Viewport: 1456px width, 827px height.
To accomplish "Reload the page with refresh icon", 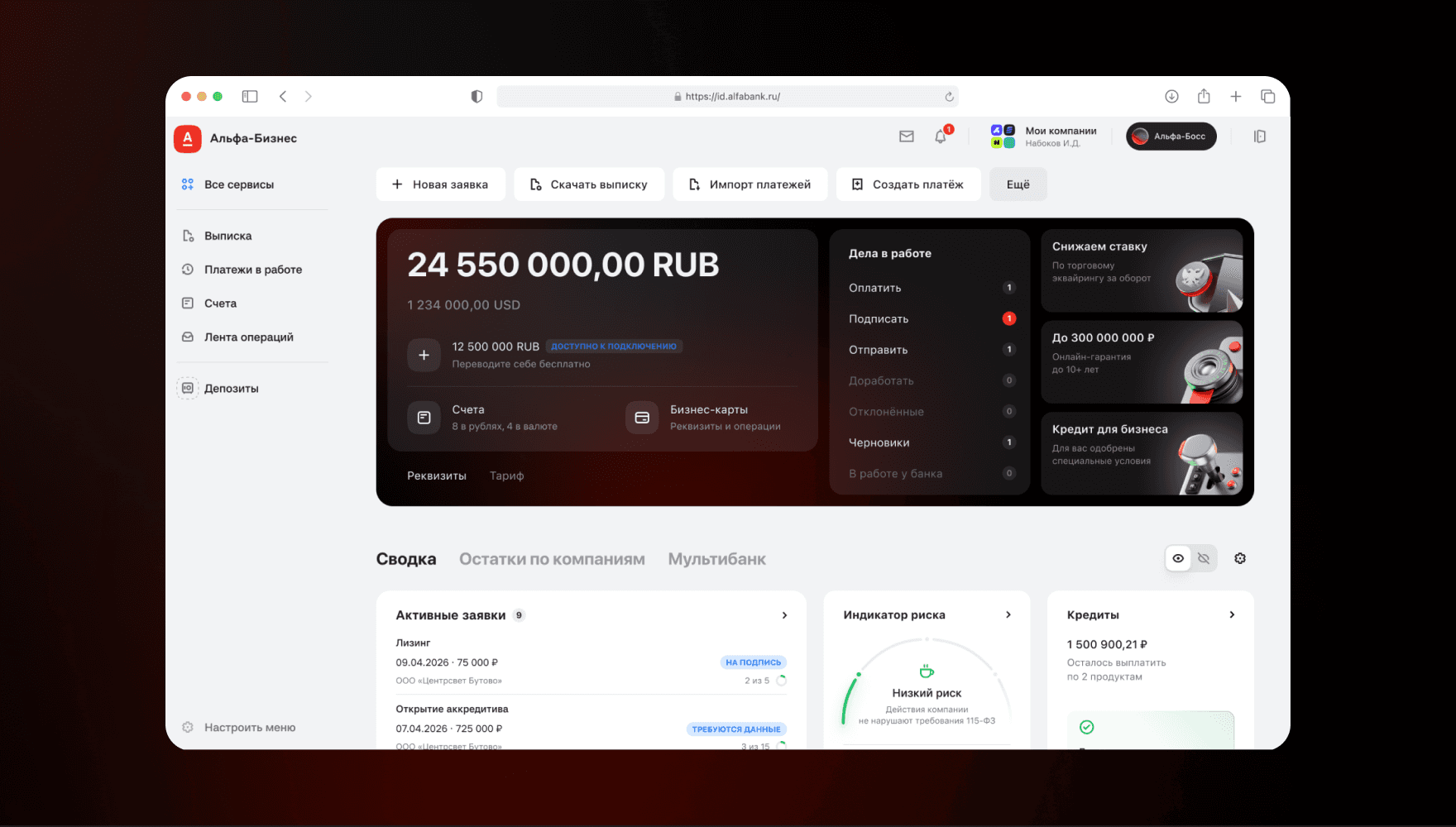I will click(x=949, y=97).
